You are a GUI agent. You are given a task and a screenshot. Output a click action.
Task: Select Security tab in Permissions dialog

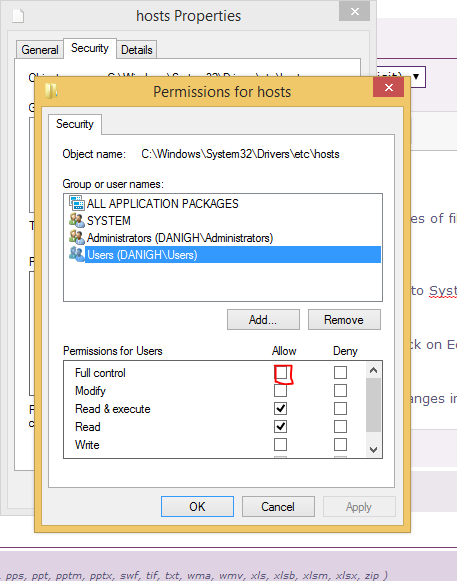pyautogui.click(x=75, y=124)
